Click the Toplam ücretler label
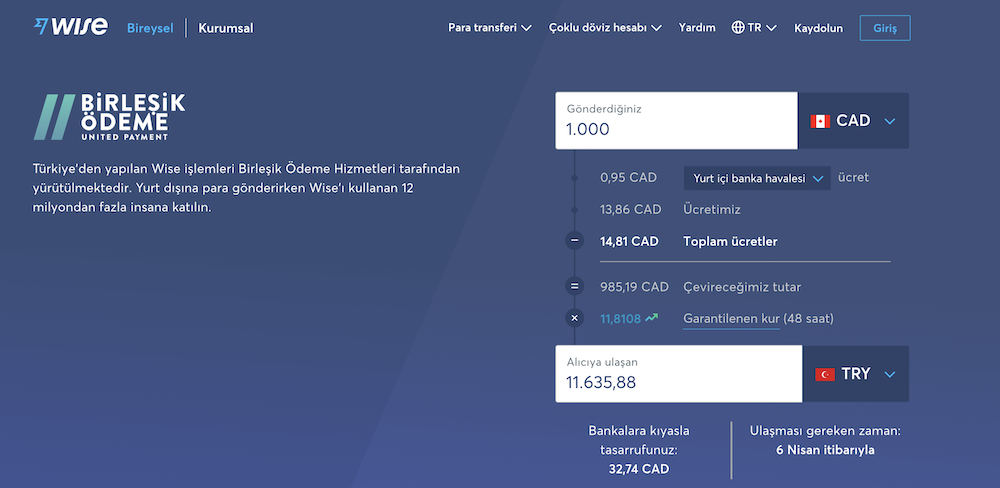Screen dimensions: 1000x488 click(730, 242)
